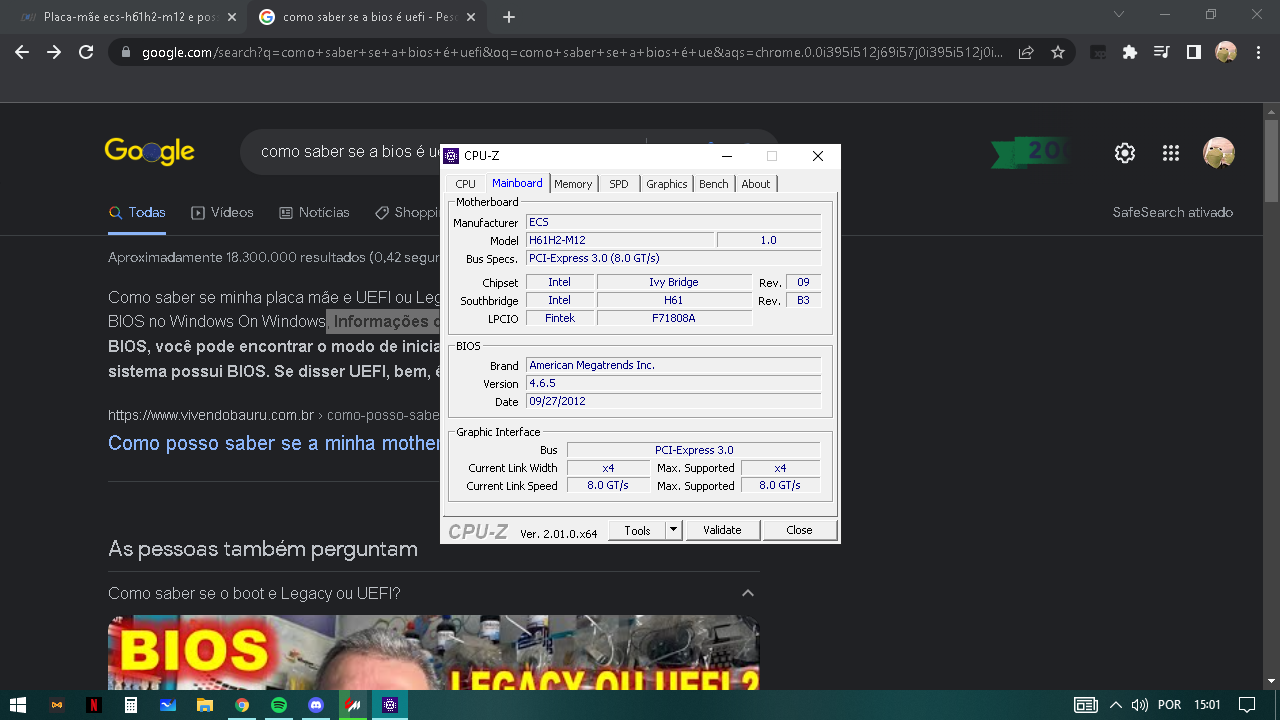Switch to Vídeos search results
This screenshot has width=1280, height=720.
click(222, 212)
